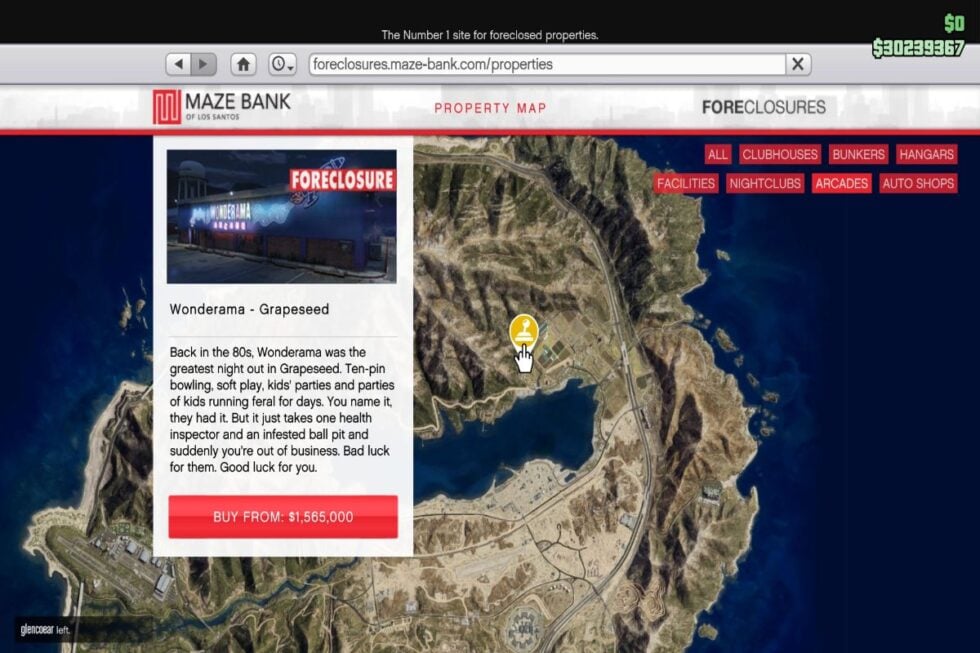The image size is (980, 653).
Task: Filter properties by Auto Shops
Action: 918,183
